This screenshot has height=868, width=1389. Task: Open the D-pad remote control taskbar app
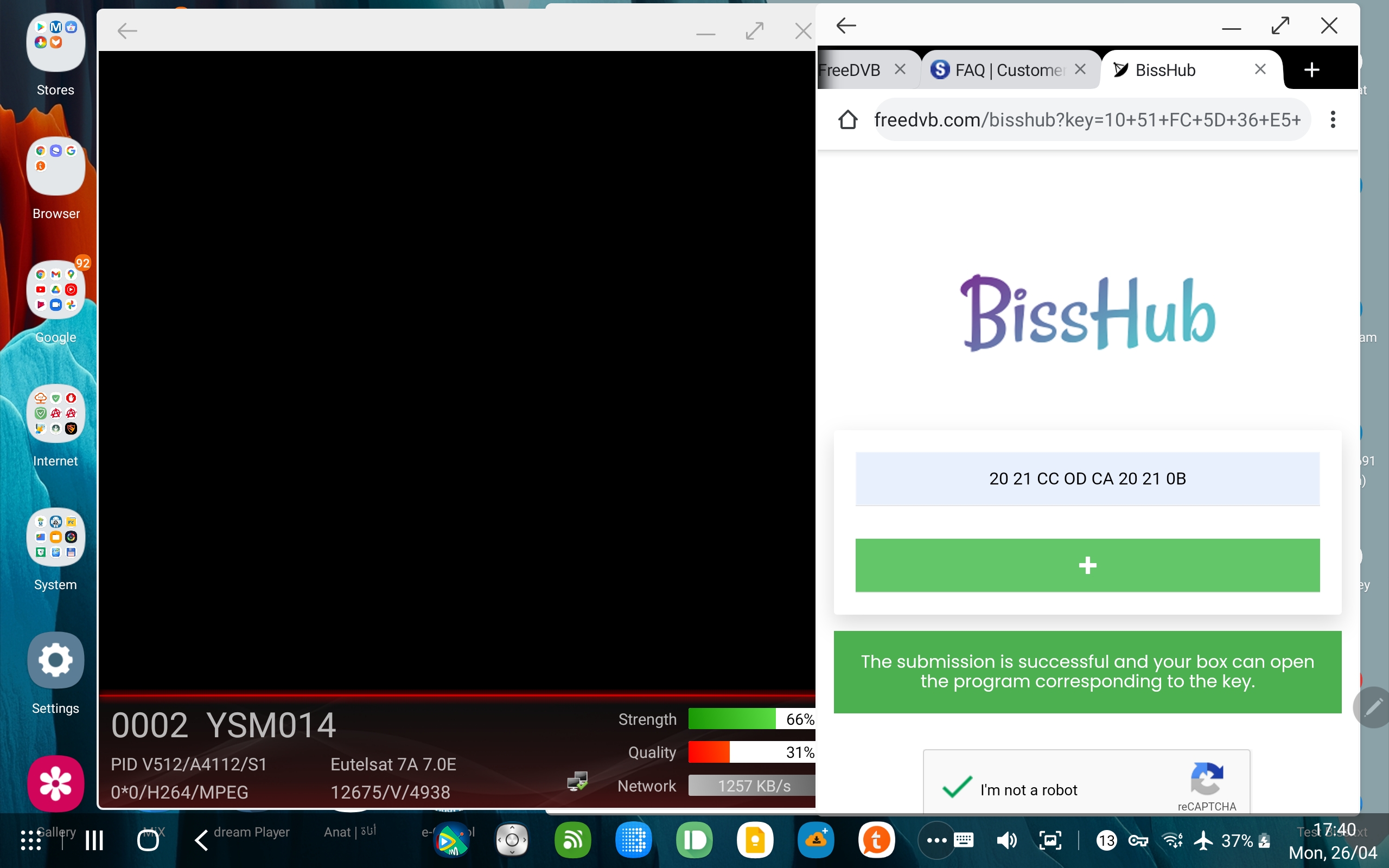point(512,840)
